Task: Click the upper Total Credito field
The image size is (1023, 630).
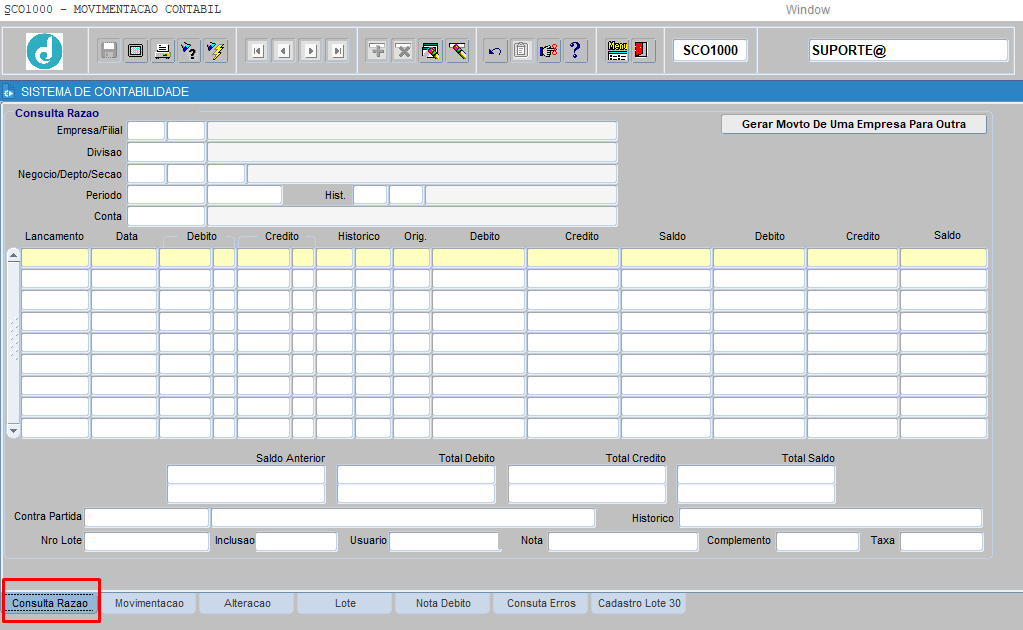Action: (x=587, y=475)
